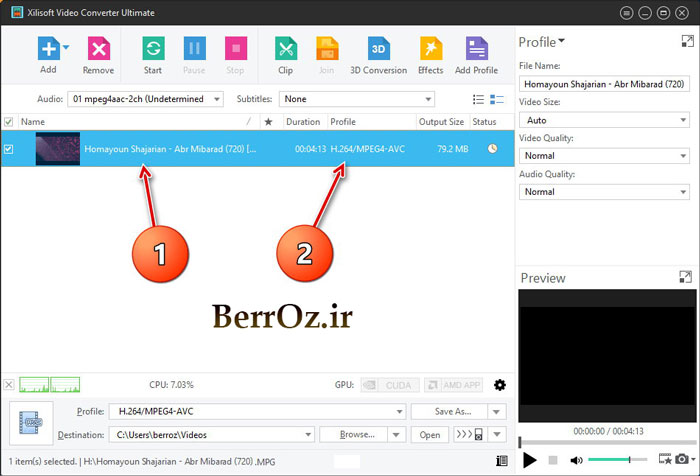Start the conversion with the Start icon
The height and width of the screenshot is (476, 700).
[x=153, y=50]
